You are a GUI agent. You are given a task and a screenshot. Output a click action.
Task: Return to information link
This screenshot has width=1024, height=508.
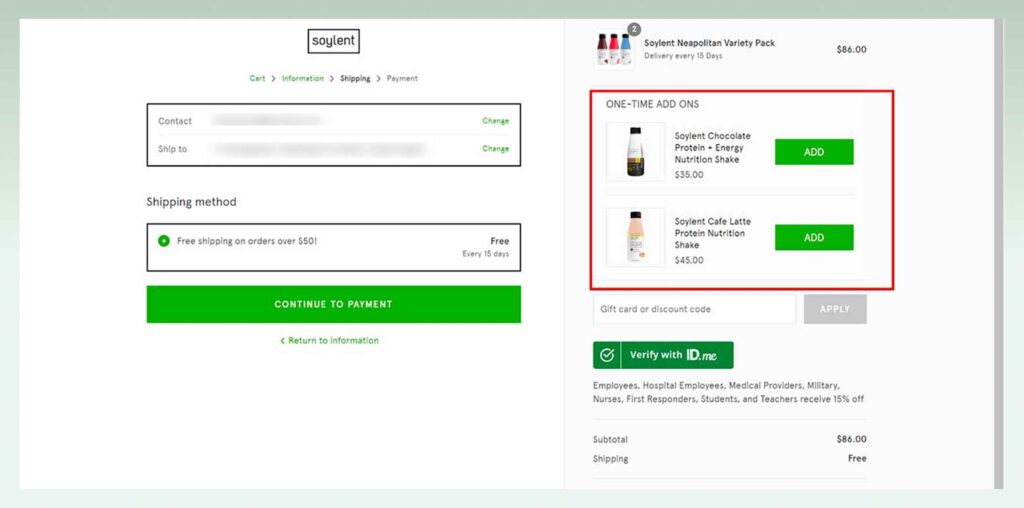coord(329,340)
